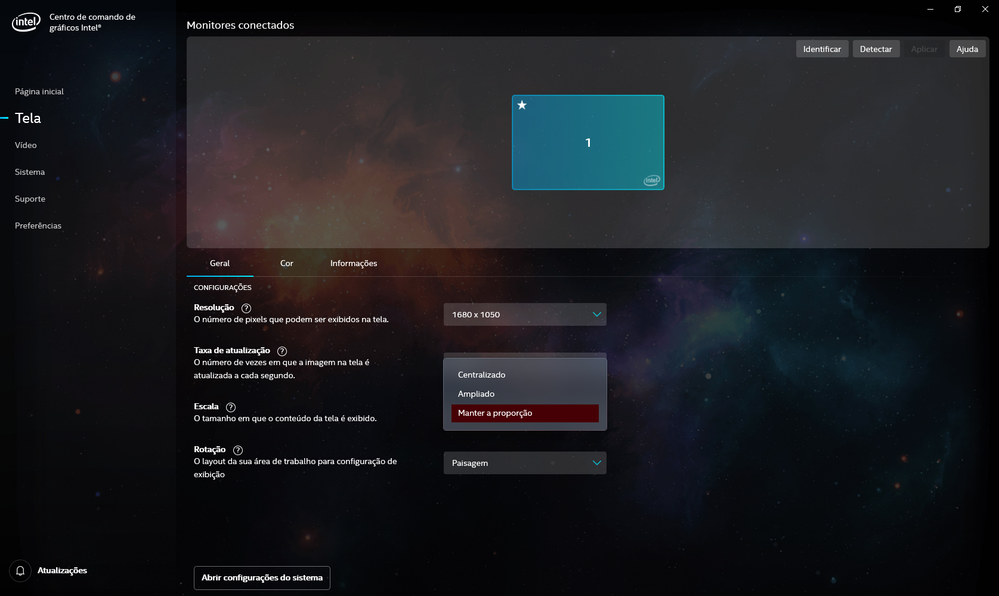999x596 pixels.
Task: Open the Resolução 1680 x 1050 dropdown
Action: (x=525, y=314)
